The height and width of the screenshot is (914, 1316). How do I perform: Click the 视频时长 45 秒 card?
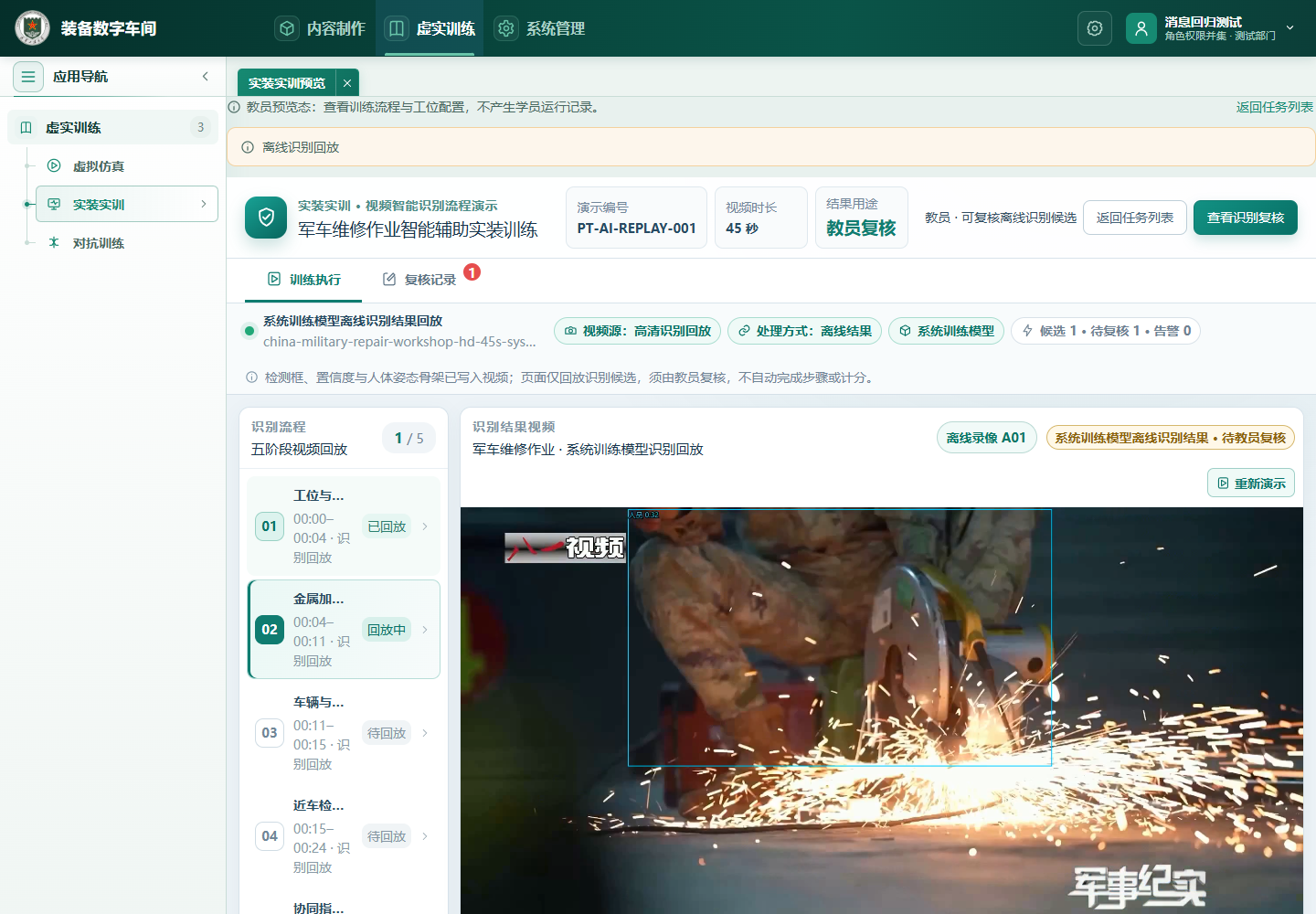pos(761,218)
